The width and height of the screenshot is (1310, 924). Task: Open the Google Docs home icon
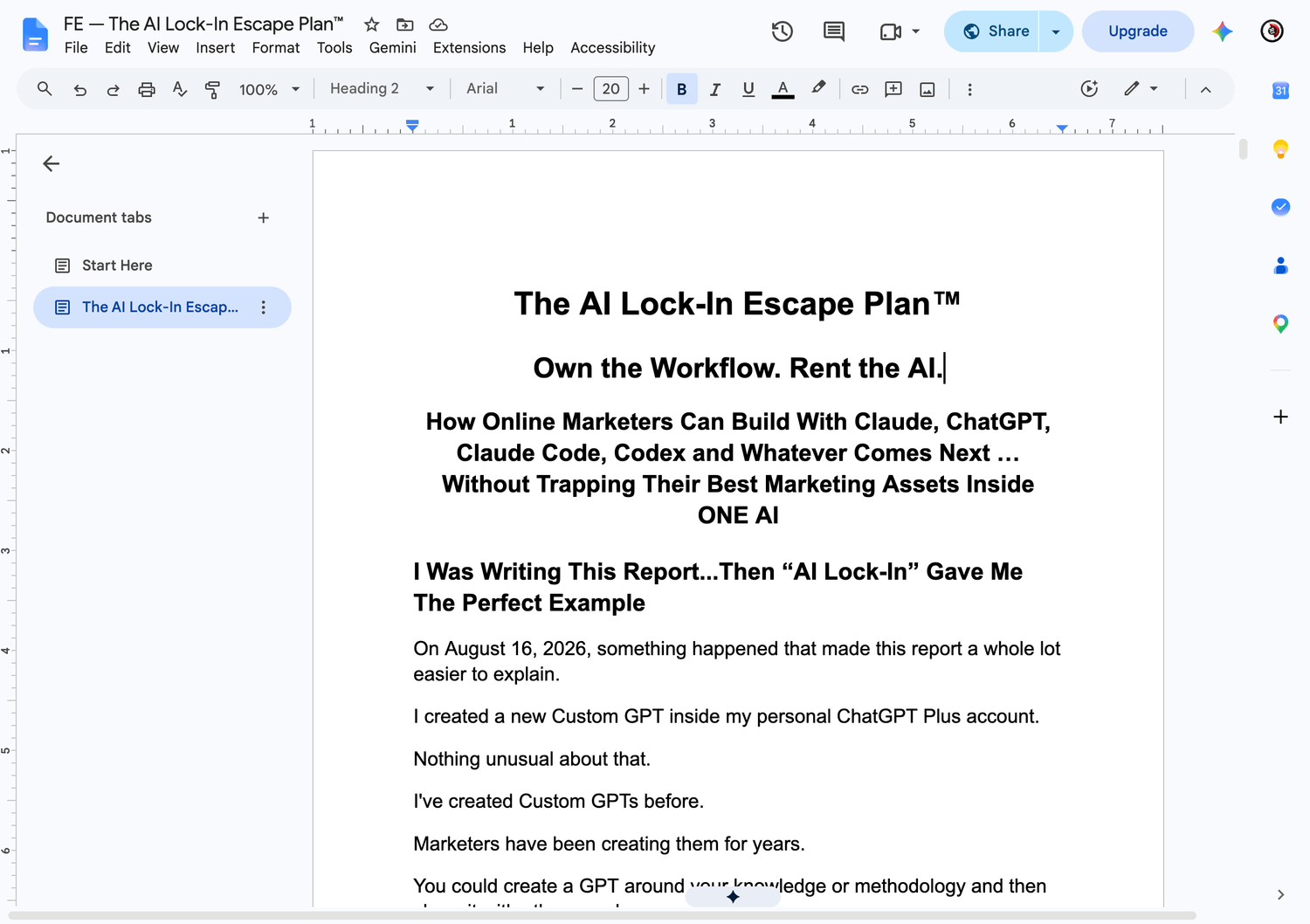[35, 35]
